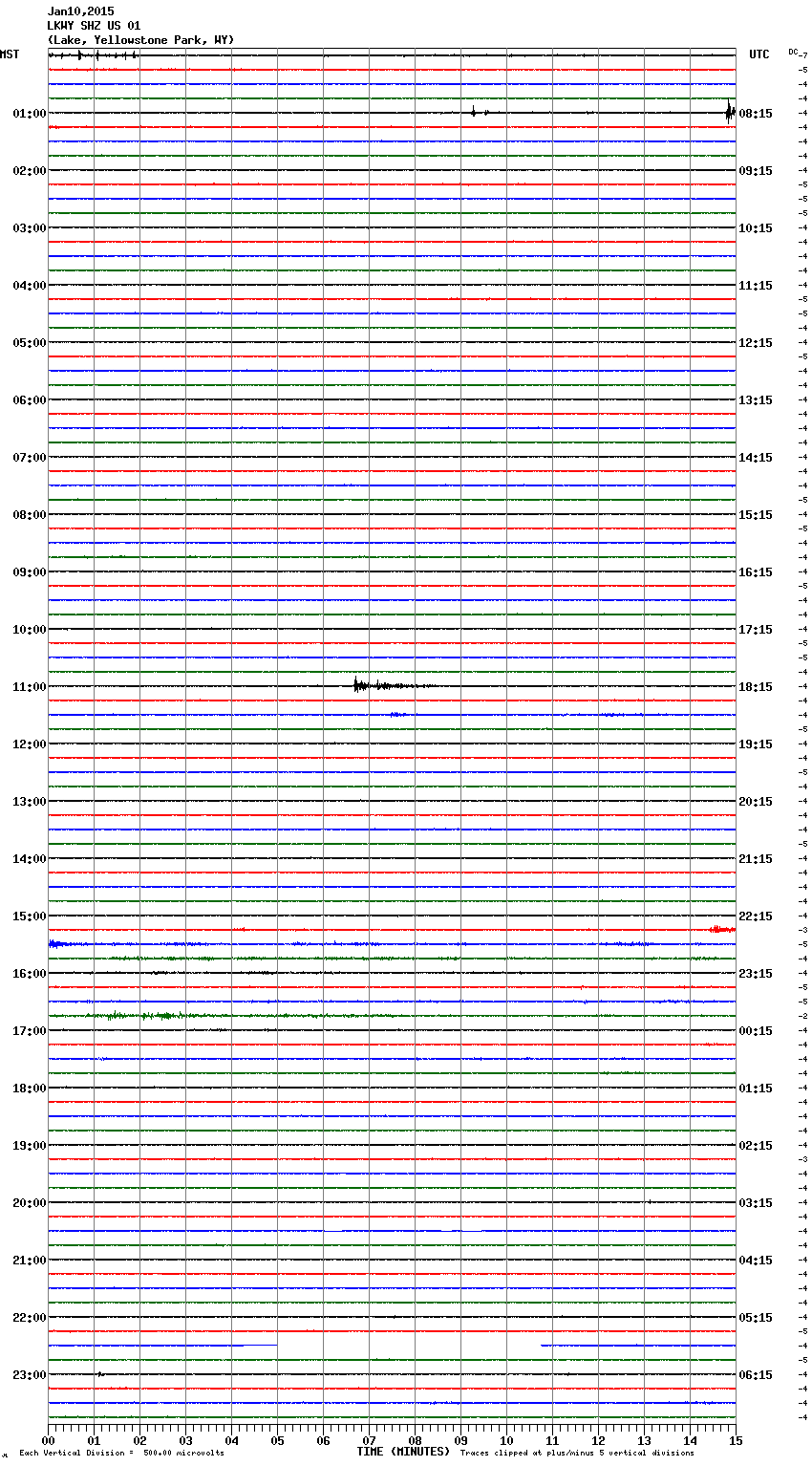The width and height of the screenshot is (812, 1466).
Task: Select the 10:00 MST row label
Action: pyautogui.click(x=30, y=630)
